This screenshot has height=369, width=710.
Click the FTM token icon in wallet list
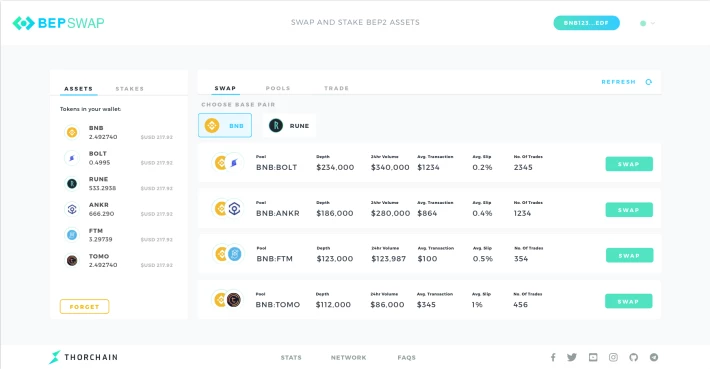[72, 235]
